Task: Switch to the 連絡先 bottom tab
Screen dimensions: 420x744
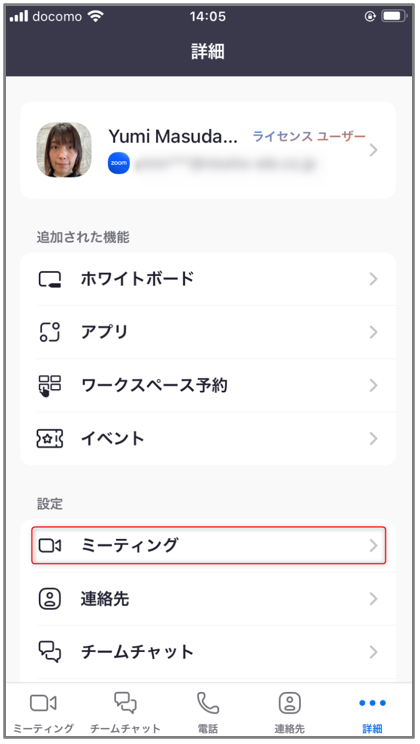Action: (289, 712)
